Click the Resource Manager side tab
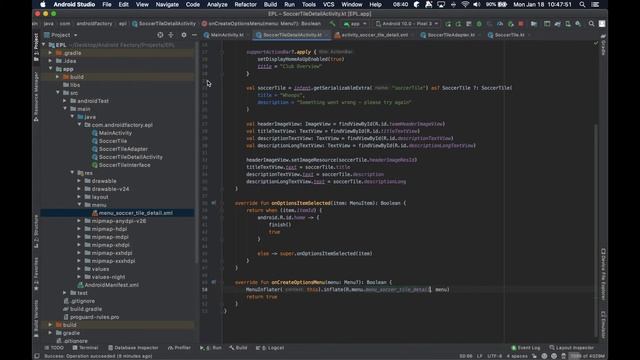Screen dimensions: 640x360 (x=36, y=97)
